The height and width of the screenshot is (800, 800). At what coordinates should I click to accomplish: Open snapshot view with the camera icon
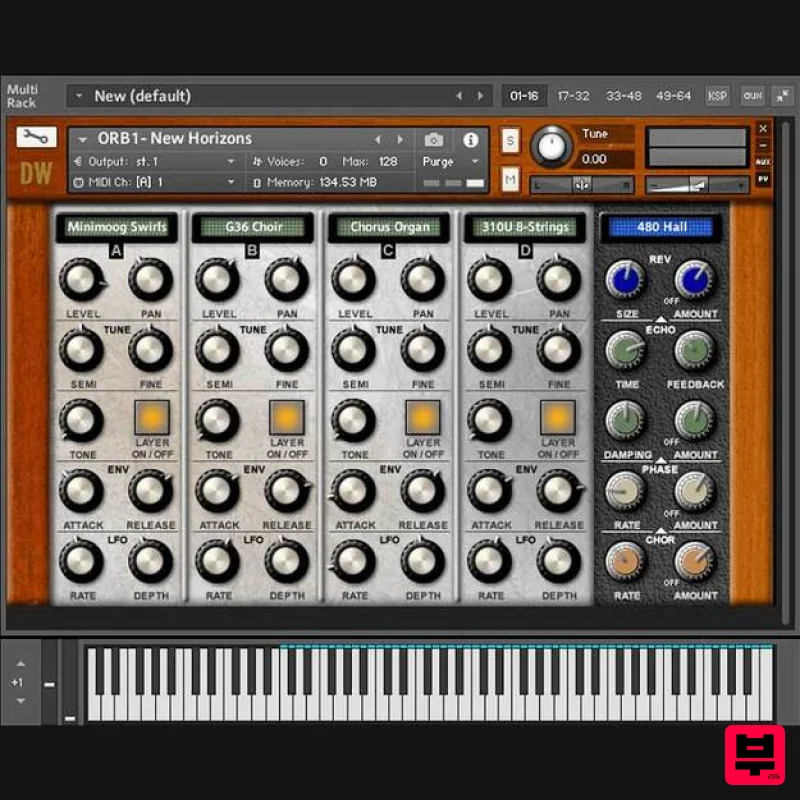[x=434, y=140]
